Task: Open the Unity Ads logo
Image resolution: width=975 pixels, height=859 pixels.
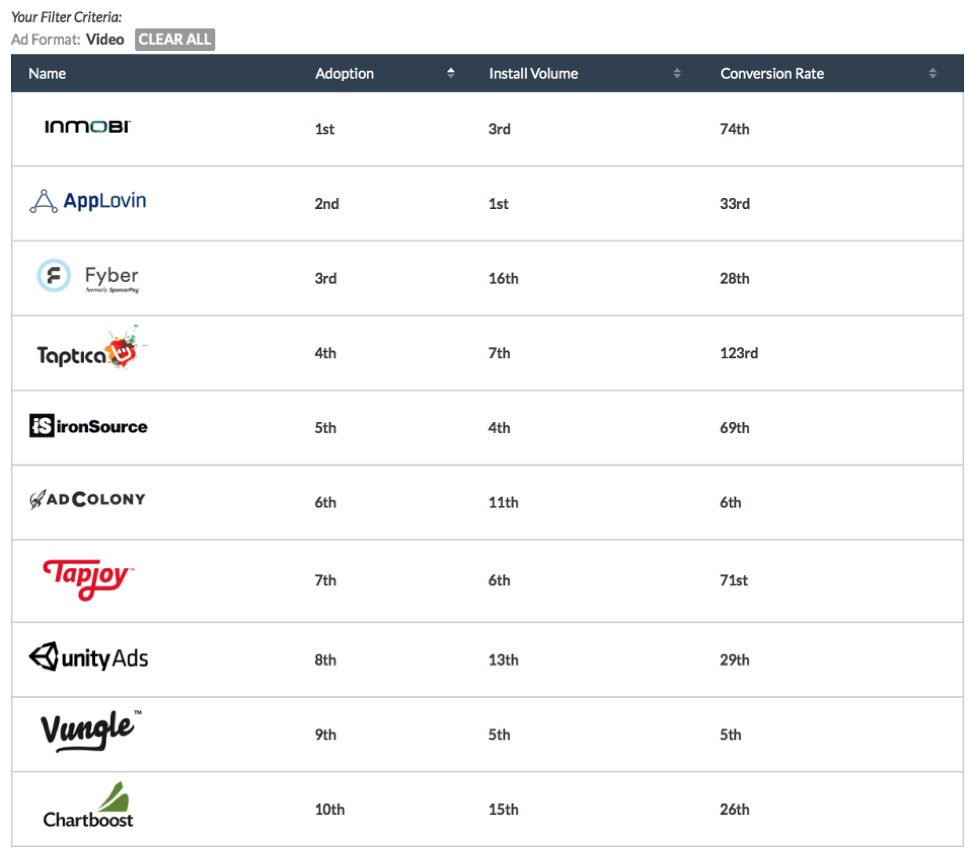Action: [88, 658]
